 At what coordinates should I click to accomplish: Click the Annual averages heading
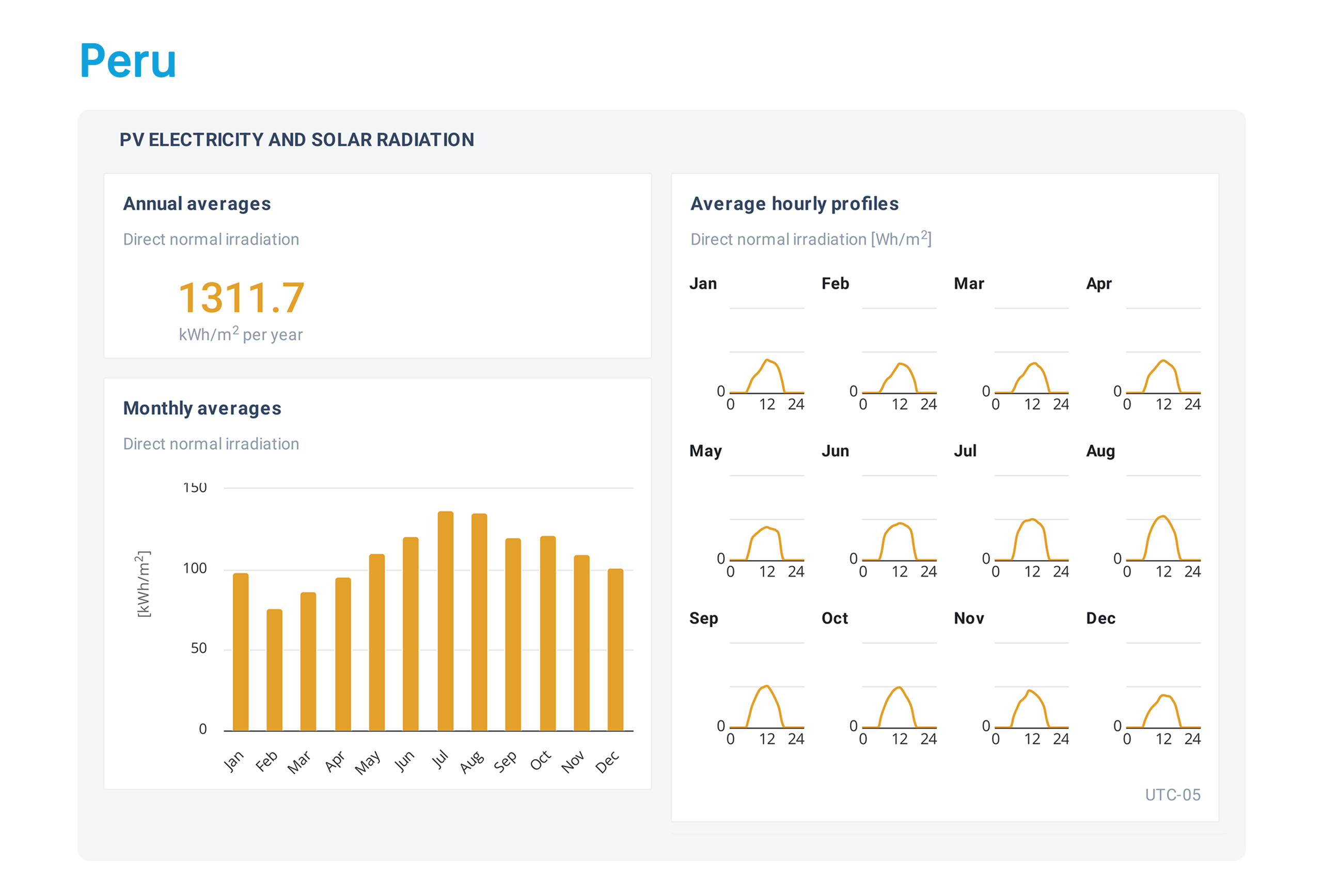(x=197, y=203)
